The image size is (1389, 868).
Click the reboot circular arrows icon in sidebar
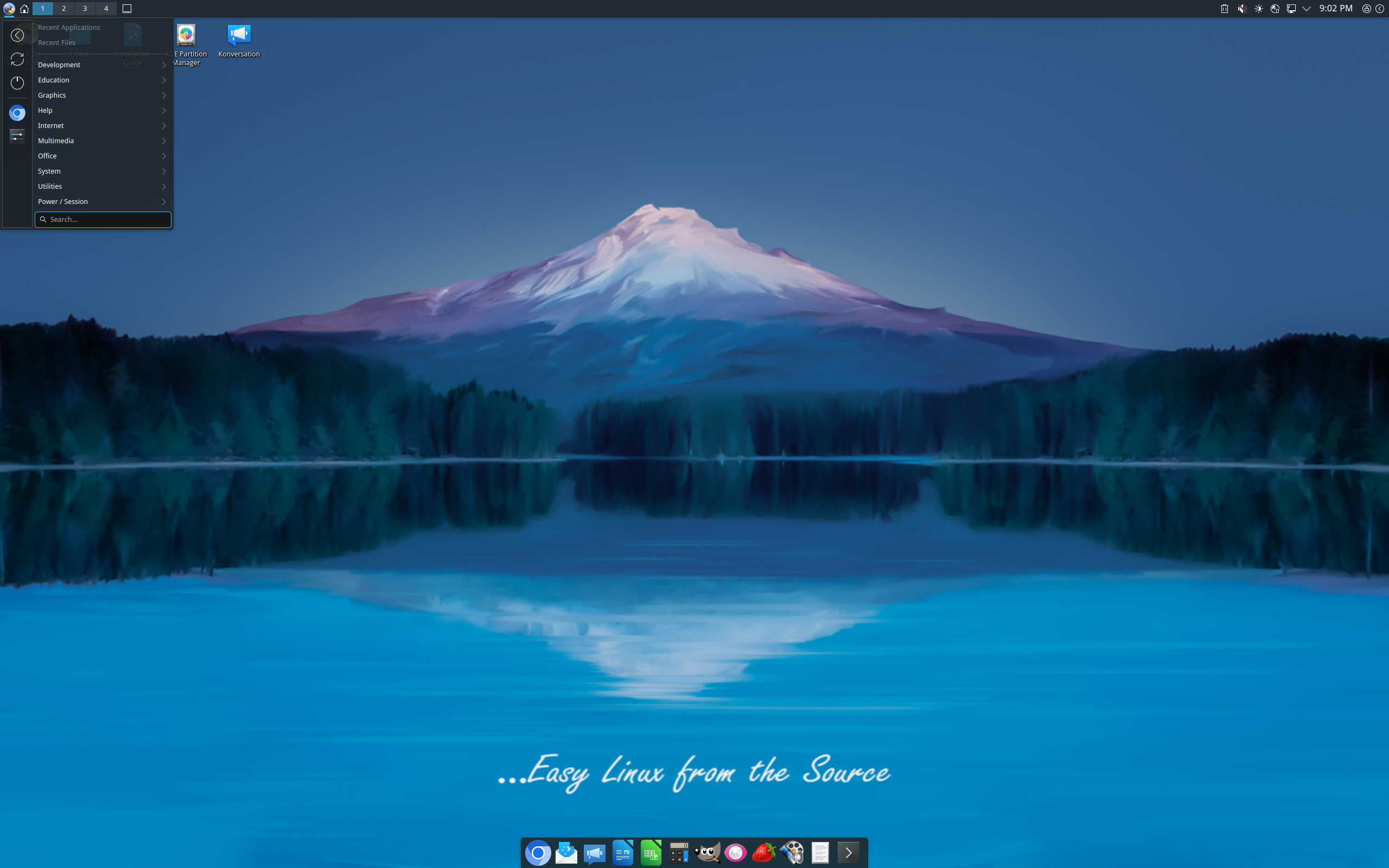point(17,59)
